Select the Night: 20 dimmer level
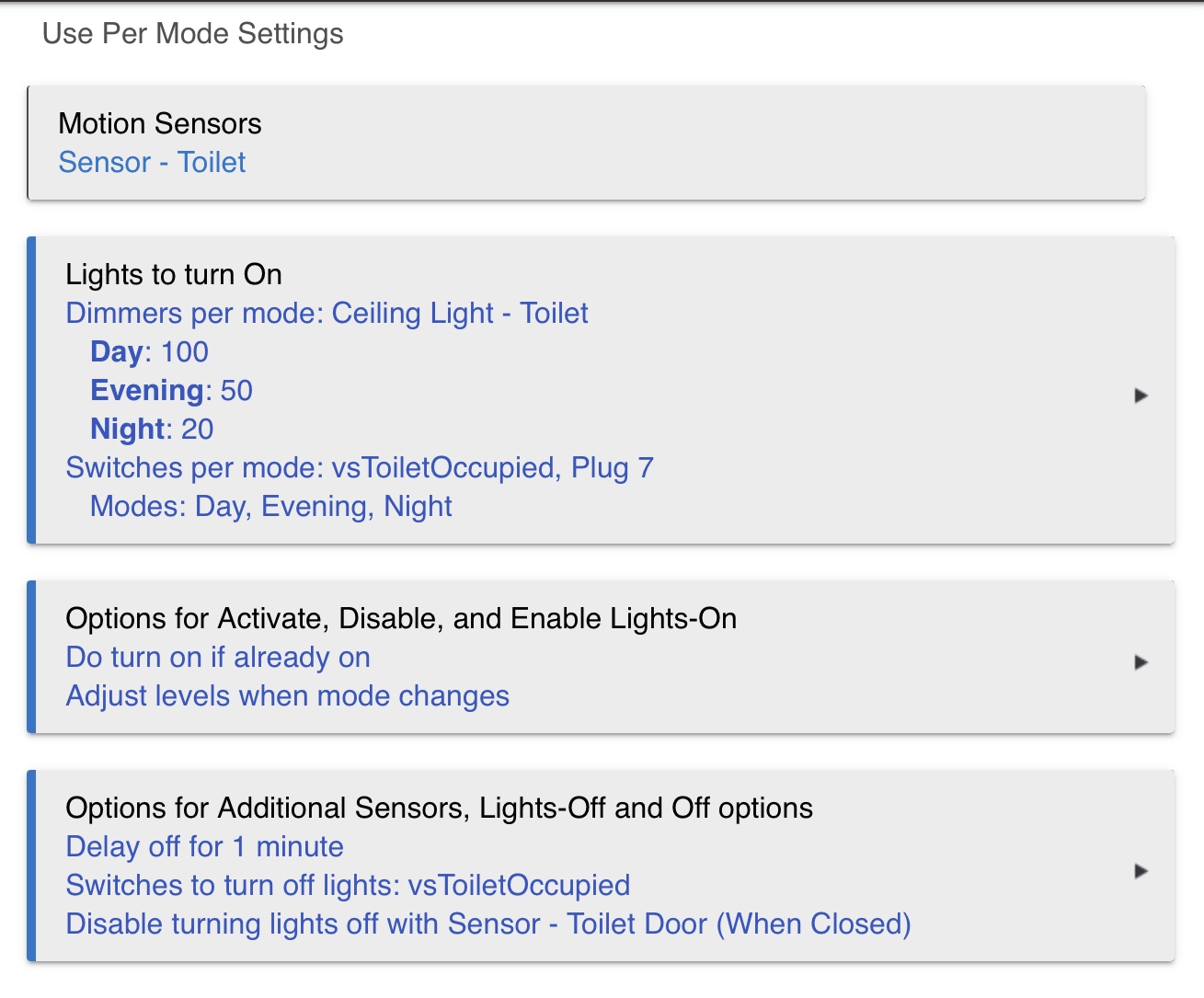Image resolution: width=1204 pixels, height=998 pixels. (x=152, y=429)
